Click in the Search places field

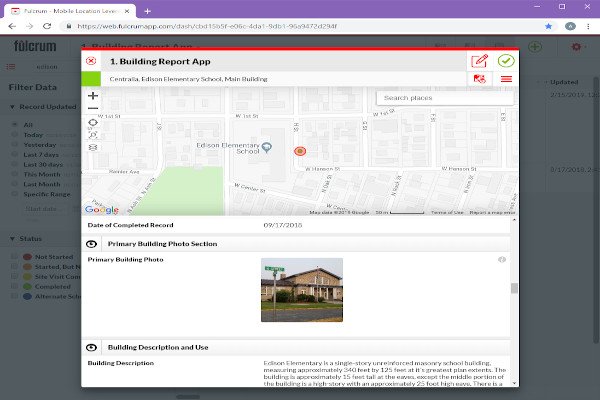pyautogui.click(x=445, y=98)
